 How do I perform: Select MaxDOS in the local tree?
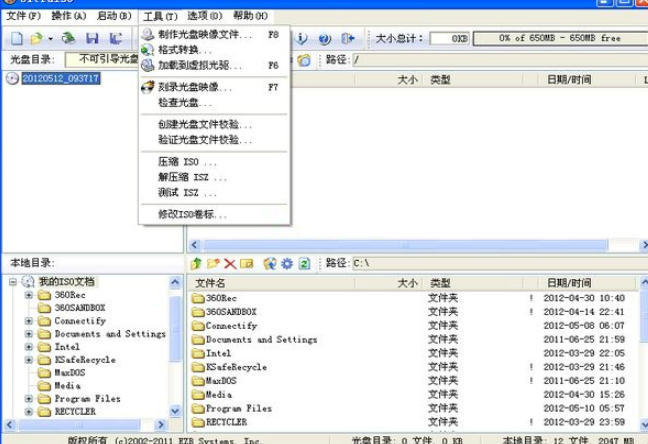(x=70, y=373)
